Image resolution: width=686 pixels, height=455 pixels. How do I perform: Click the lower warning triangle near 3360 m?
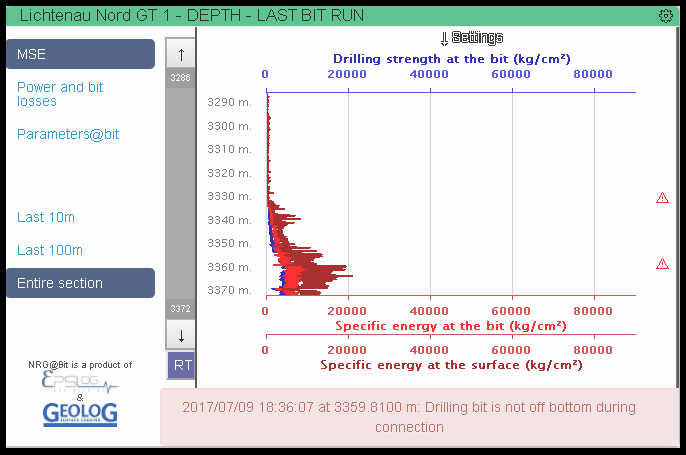662,263
